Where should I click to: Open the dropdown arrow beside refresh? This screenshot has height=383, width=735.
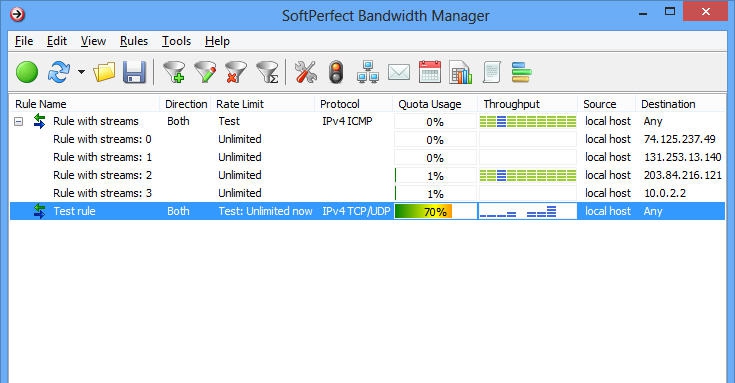click(x=82, y=72)
